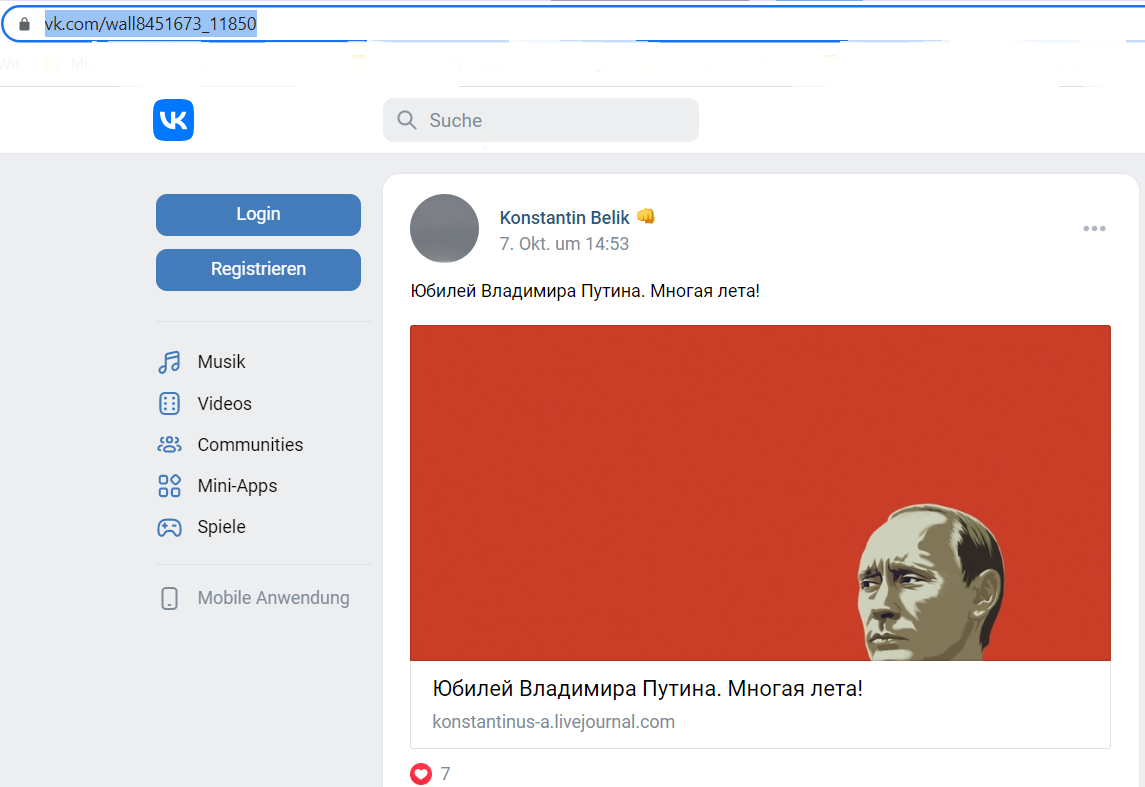The width and height of the screenshot is (1145, 787).
Task: Click the lock icon in the address bar
Action: pyautogui.click(x=24, y=24)
